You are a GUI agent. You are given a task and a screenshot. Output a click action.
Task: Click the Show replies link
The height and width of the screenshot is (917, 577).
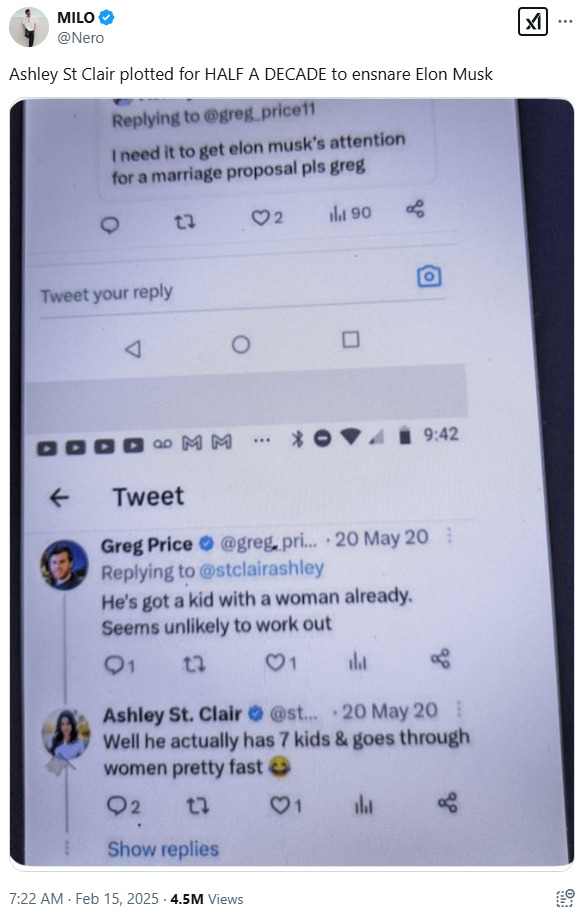coord(163,849)
